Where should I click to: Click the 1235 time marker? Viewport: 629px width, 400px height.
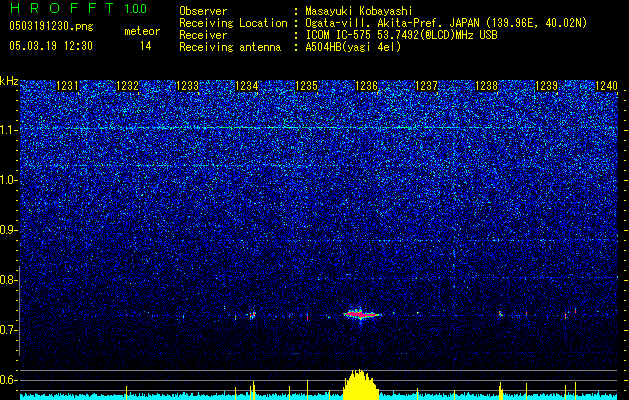click(306, 86)
